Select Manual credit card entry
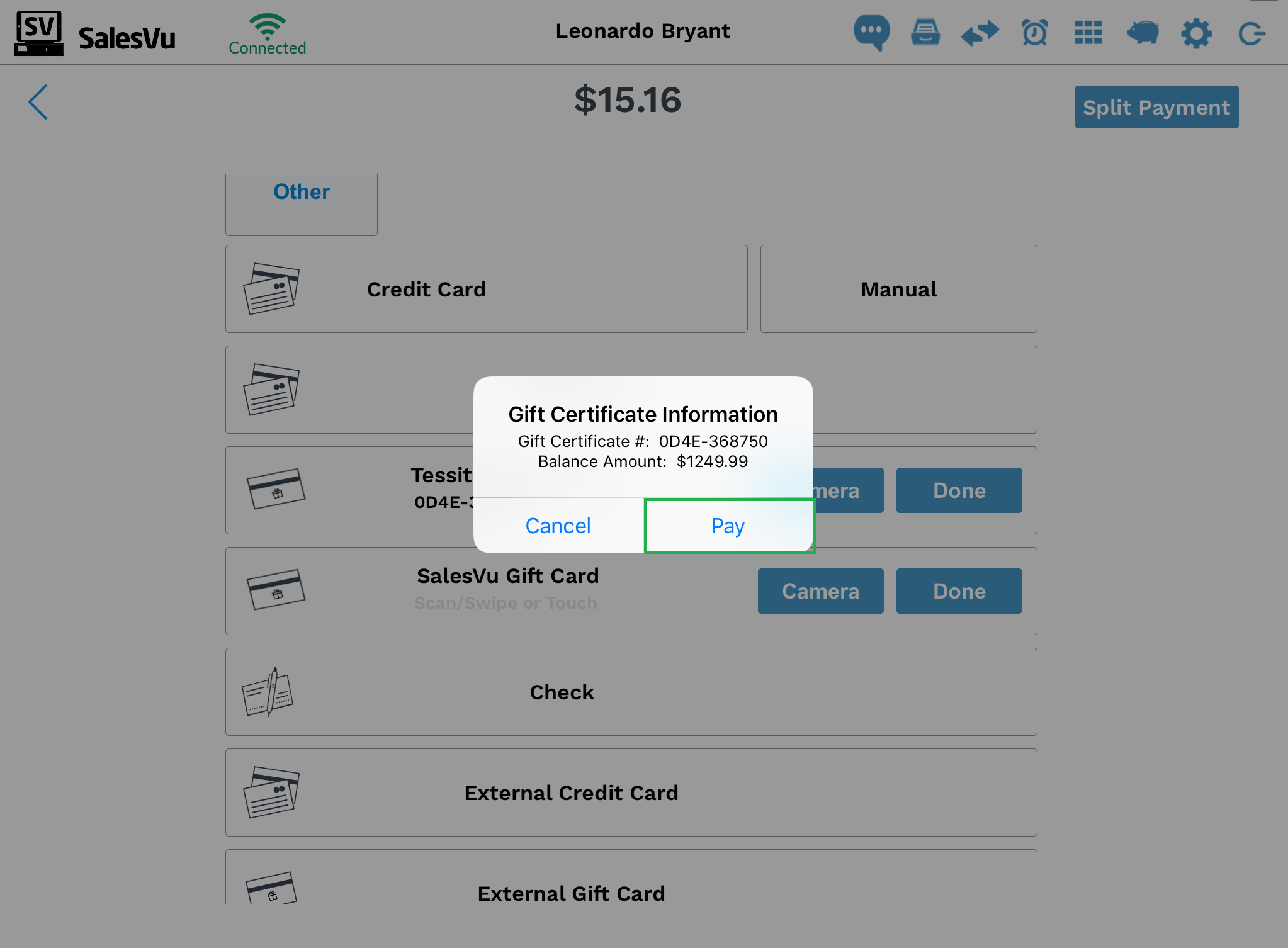 tap(898, 289)
